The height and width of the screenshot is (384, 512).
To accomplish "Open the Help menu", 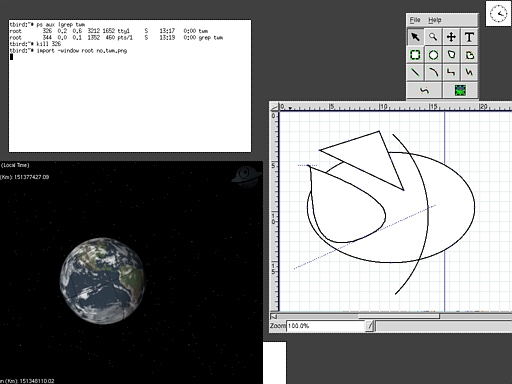I will pos(435,20).
